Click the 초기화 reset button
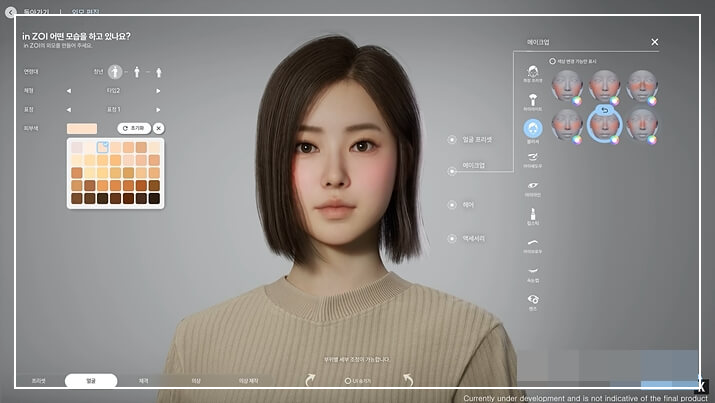The height and width of the screenshot is (403, 715). pos(134,129)
